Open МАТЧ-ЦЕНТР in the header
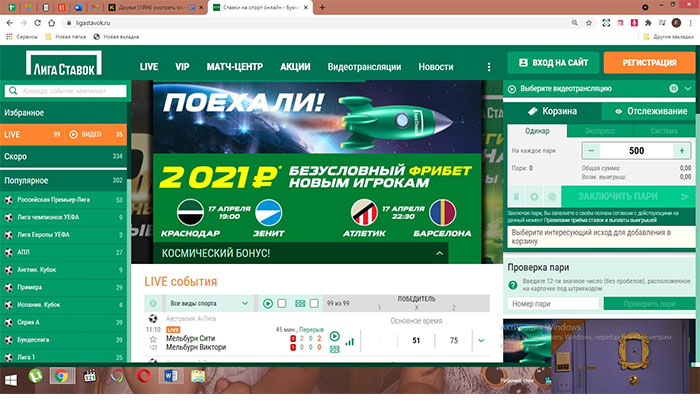This screenshot has width=700, height=402. [x=234, y=67]
